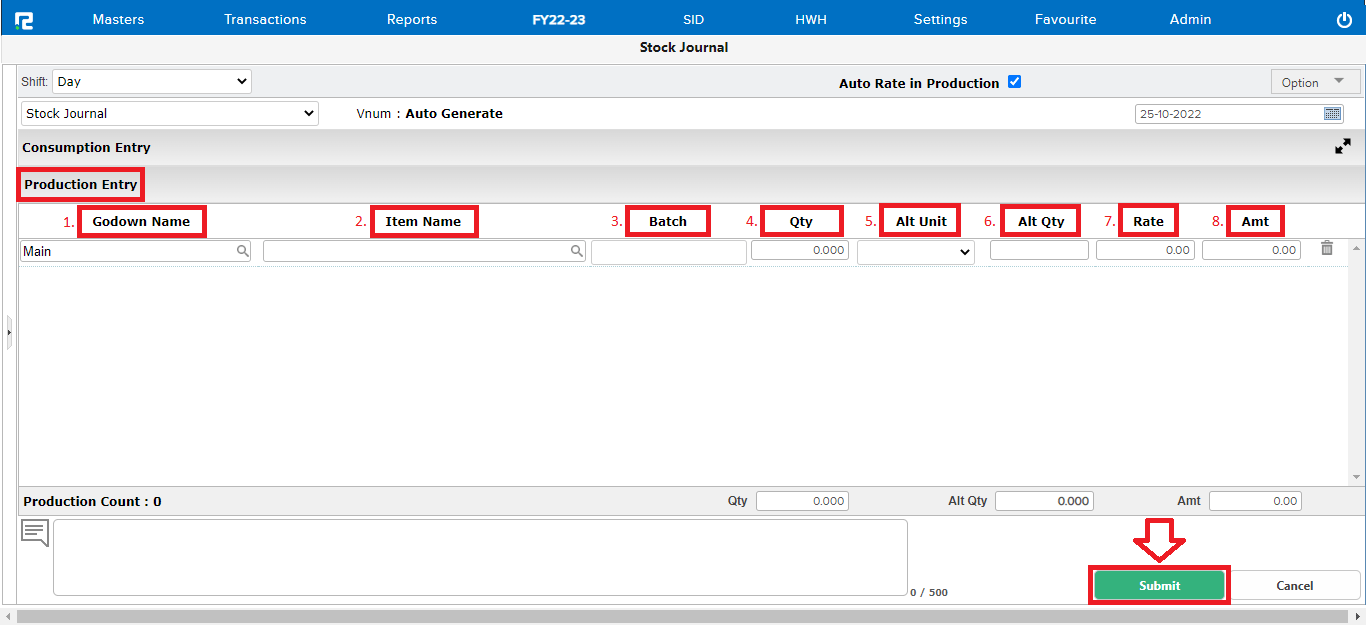The image size is (1366, 625).
Task: Open the Reports menu
Action: [412, 19]
